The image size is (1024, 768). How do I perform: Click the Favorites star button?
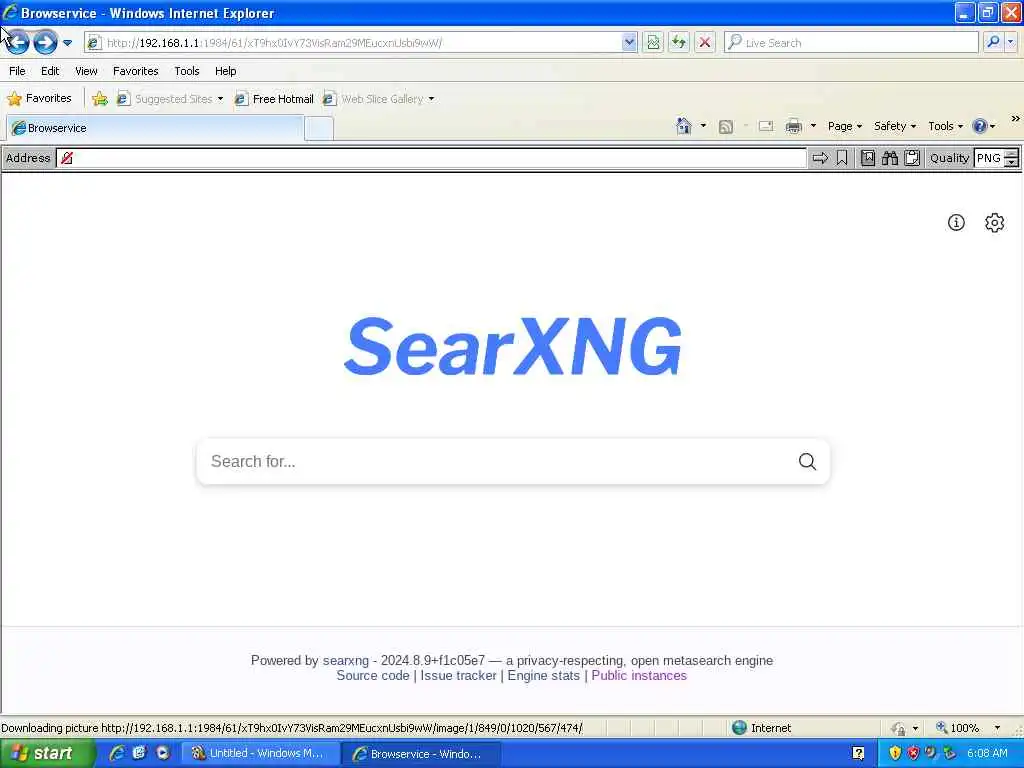(x=39, y=99)
